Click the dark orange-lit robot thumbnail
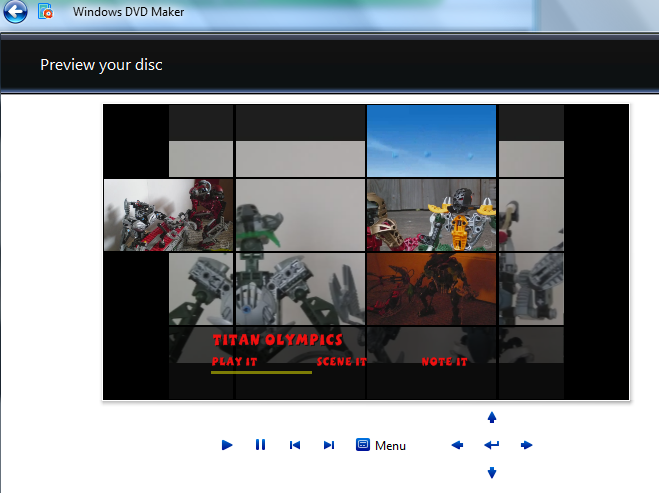Screen dimensions: 659x493 point(431,289)
